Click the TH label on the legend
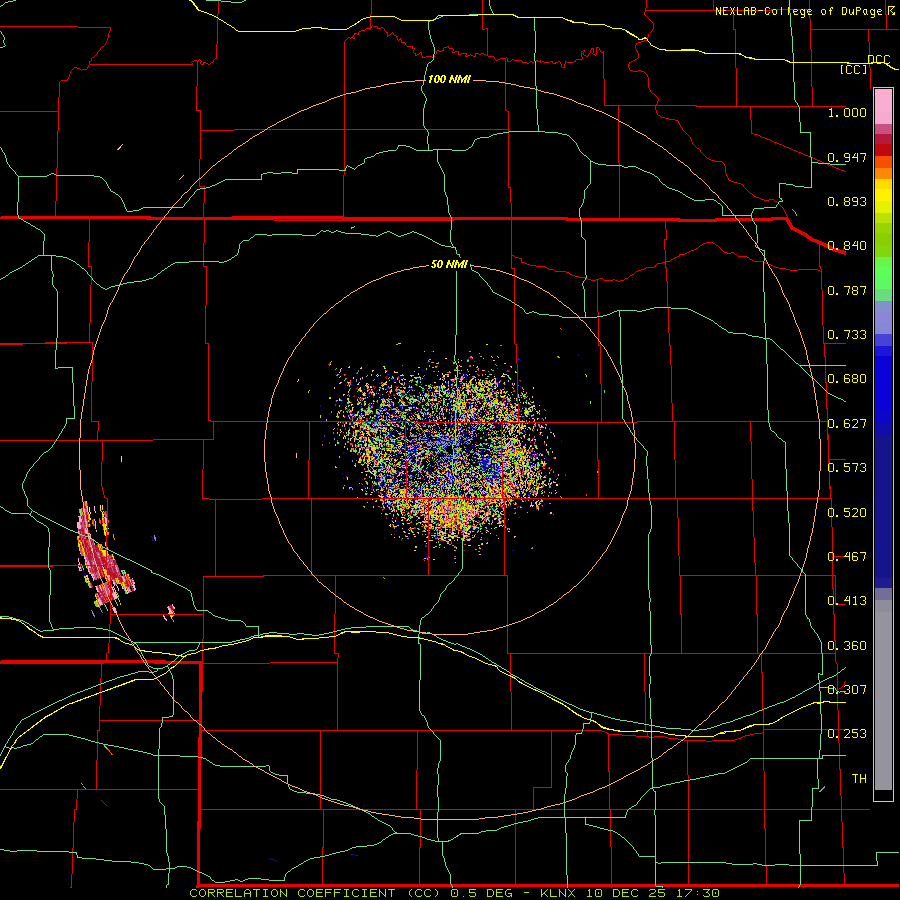The width and height of the screenshot is (900, 900). (859, 778)
